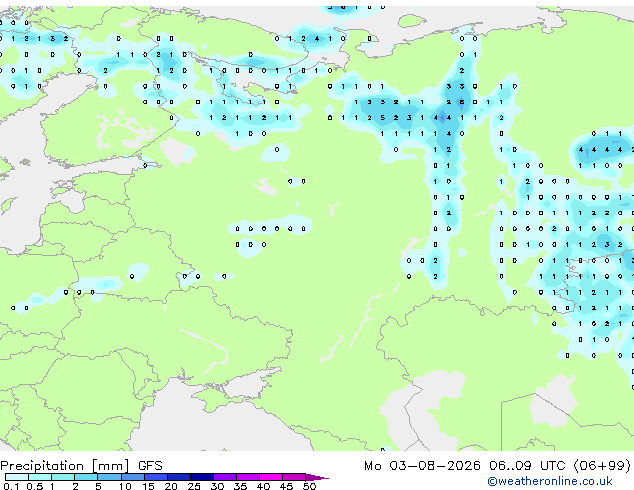The height and width of the screenshot is (490, 634).
Task: Select the purple legend swatch between 30 and 35
Action: 225,477
